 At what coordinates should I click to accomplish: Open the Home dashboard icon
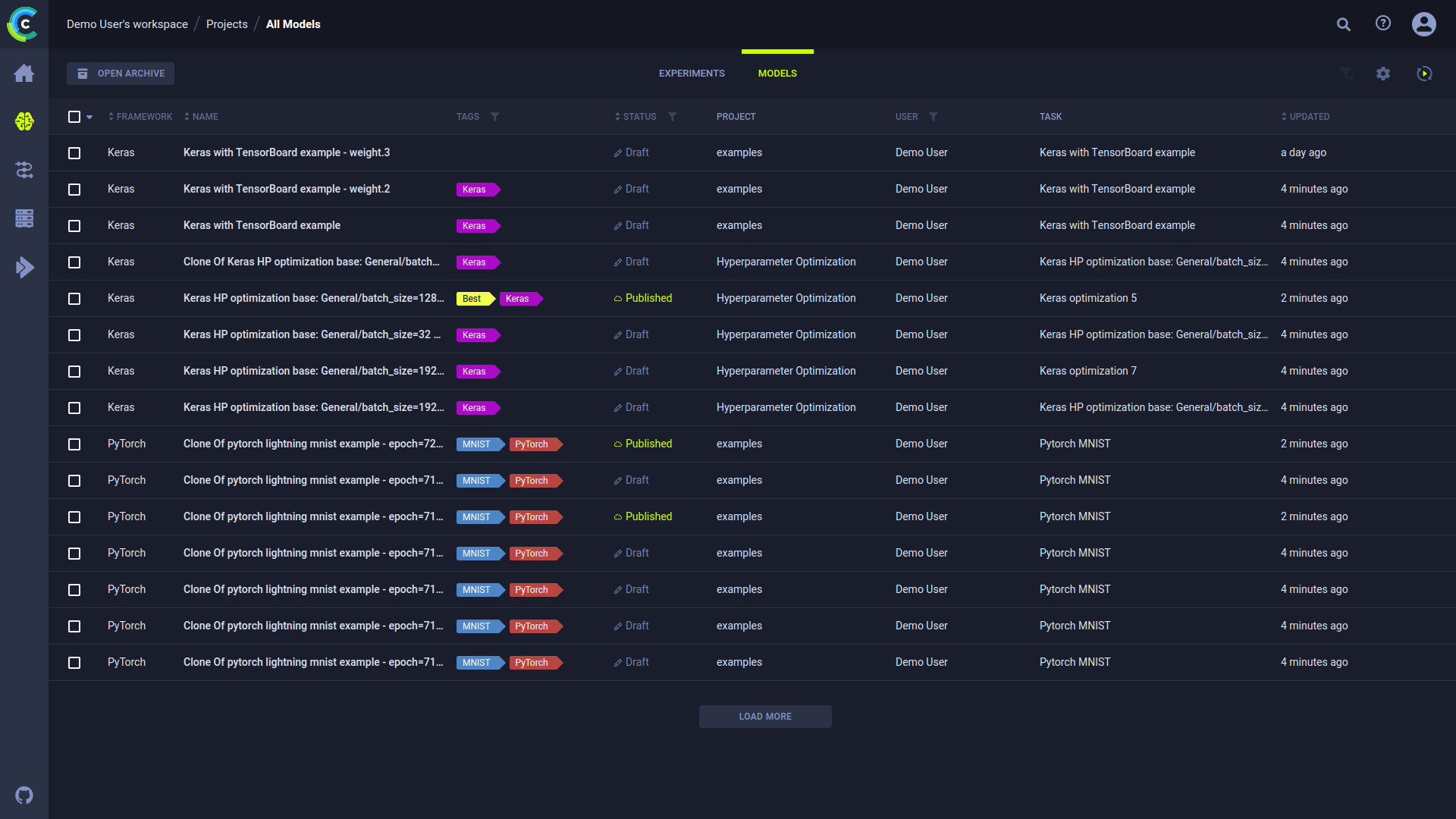pos(24,73)
